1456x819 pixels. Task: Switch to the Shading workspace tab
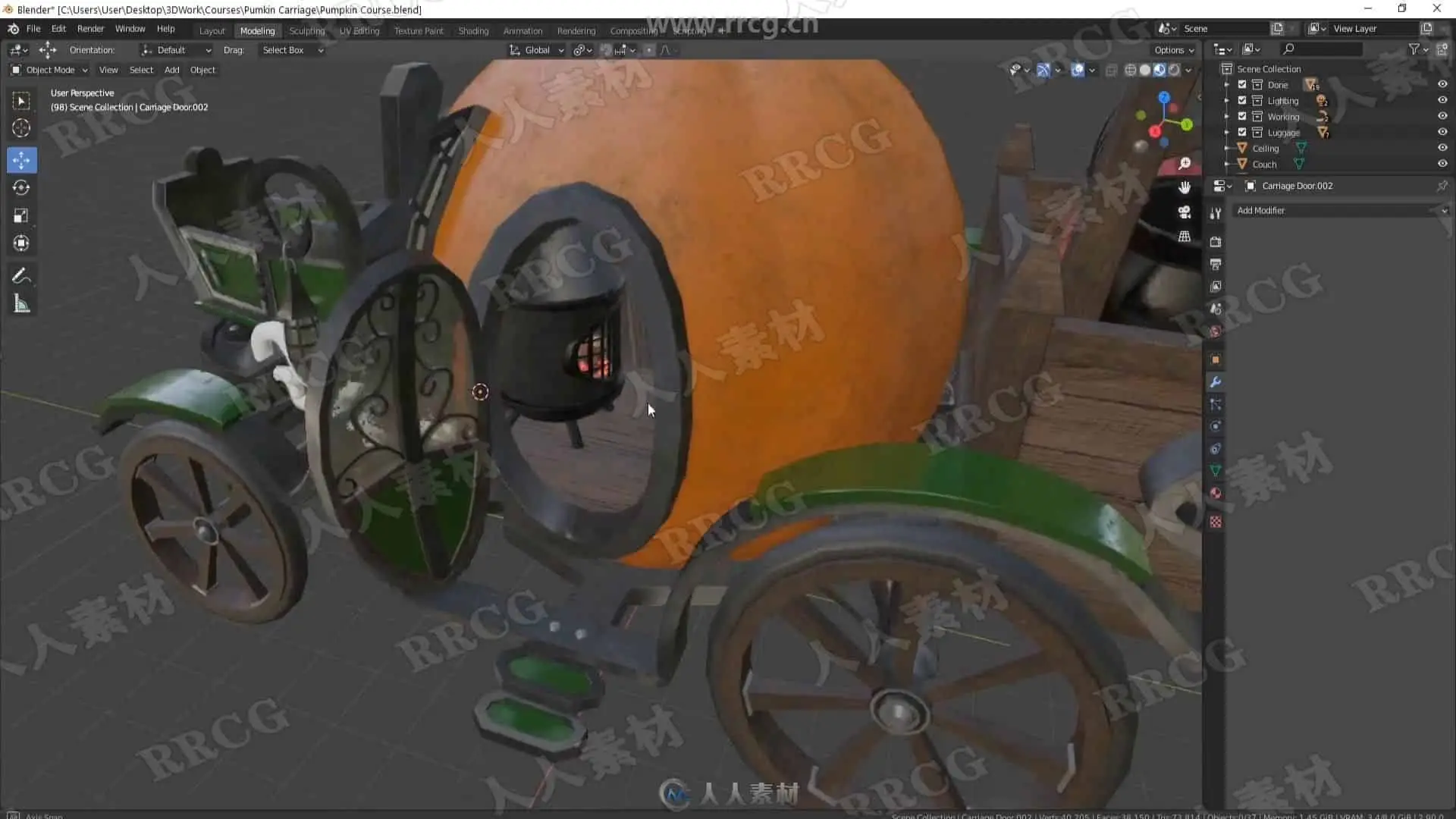pyautogui.click(x=473, y=31)
